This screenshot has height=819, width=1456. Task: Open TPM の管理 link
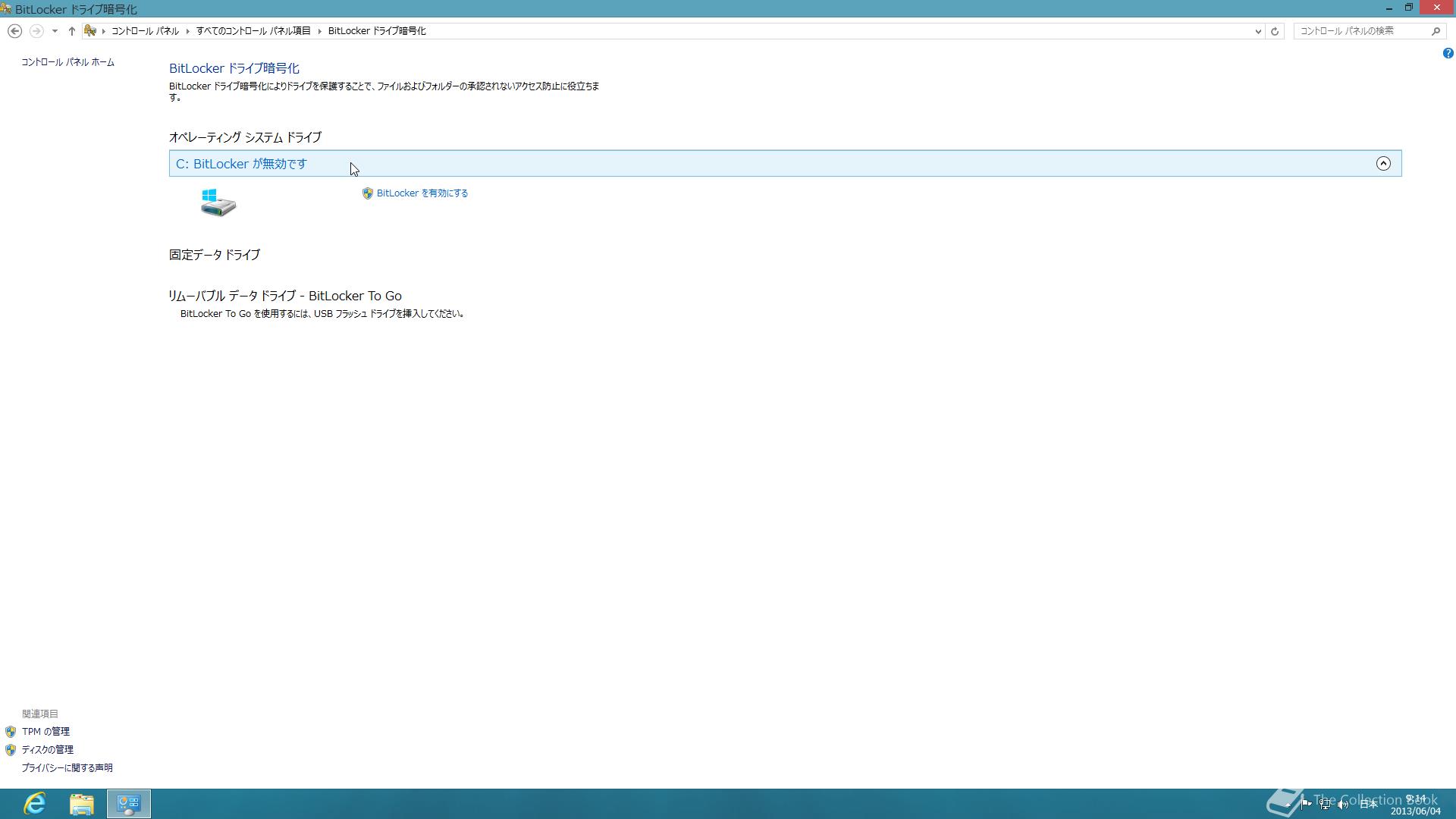(45, 732)
